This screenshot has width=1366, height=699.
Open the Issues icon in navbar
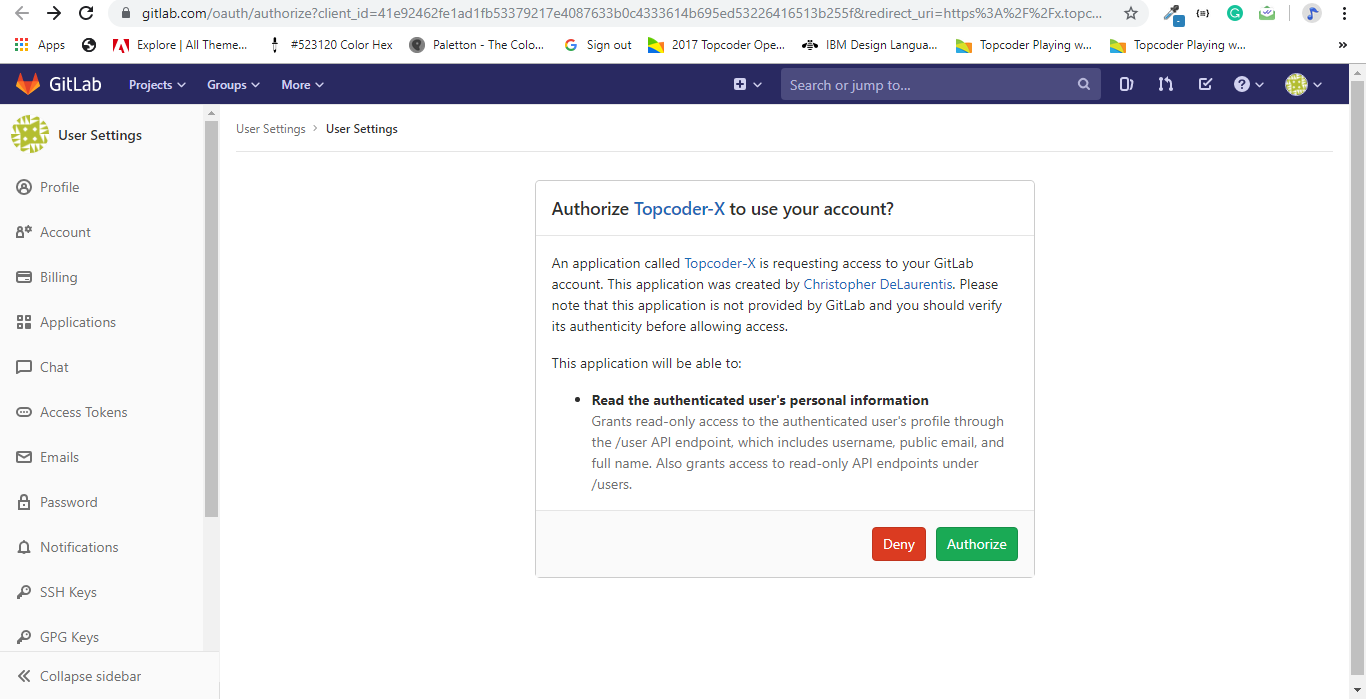1126,85
